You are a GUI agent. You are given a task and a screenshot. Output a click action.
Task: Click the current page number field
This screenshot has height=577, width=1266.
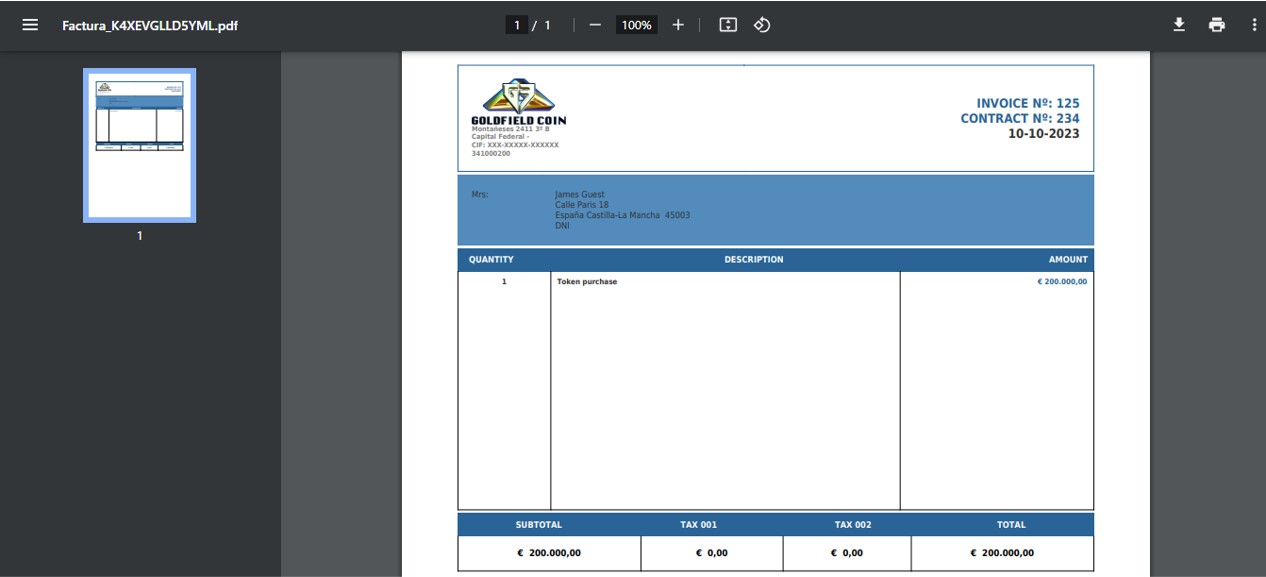pos(517,25)
